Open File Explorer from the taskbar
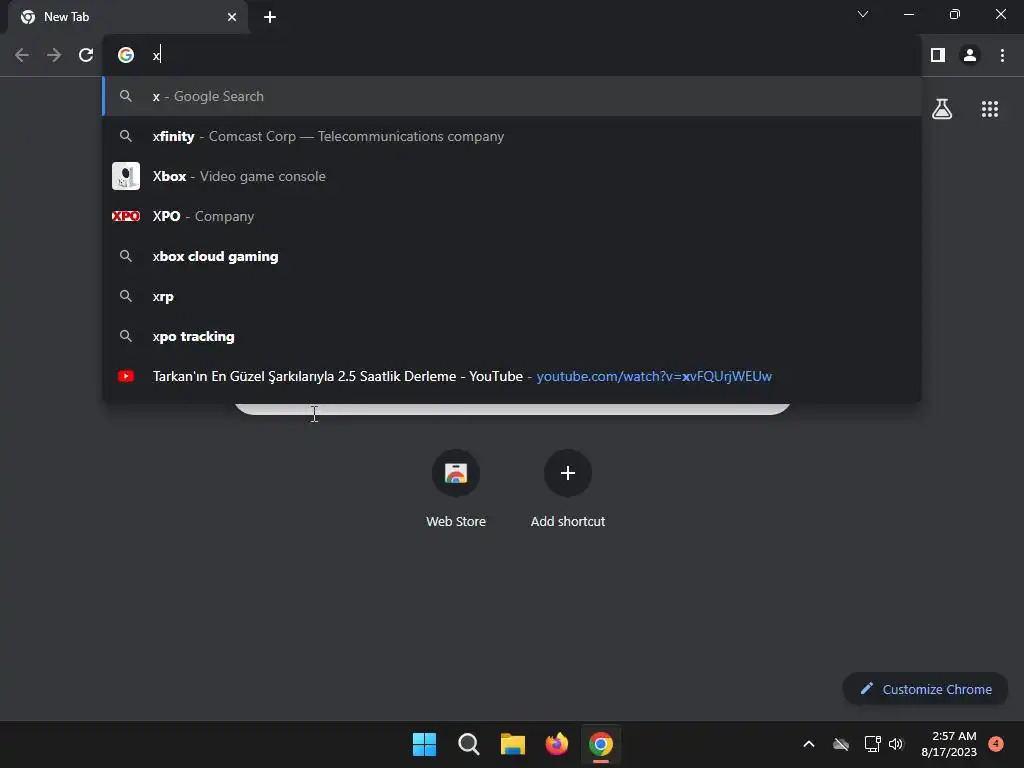Viewport: 1024px width, 768px height. 513,744
